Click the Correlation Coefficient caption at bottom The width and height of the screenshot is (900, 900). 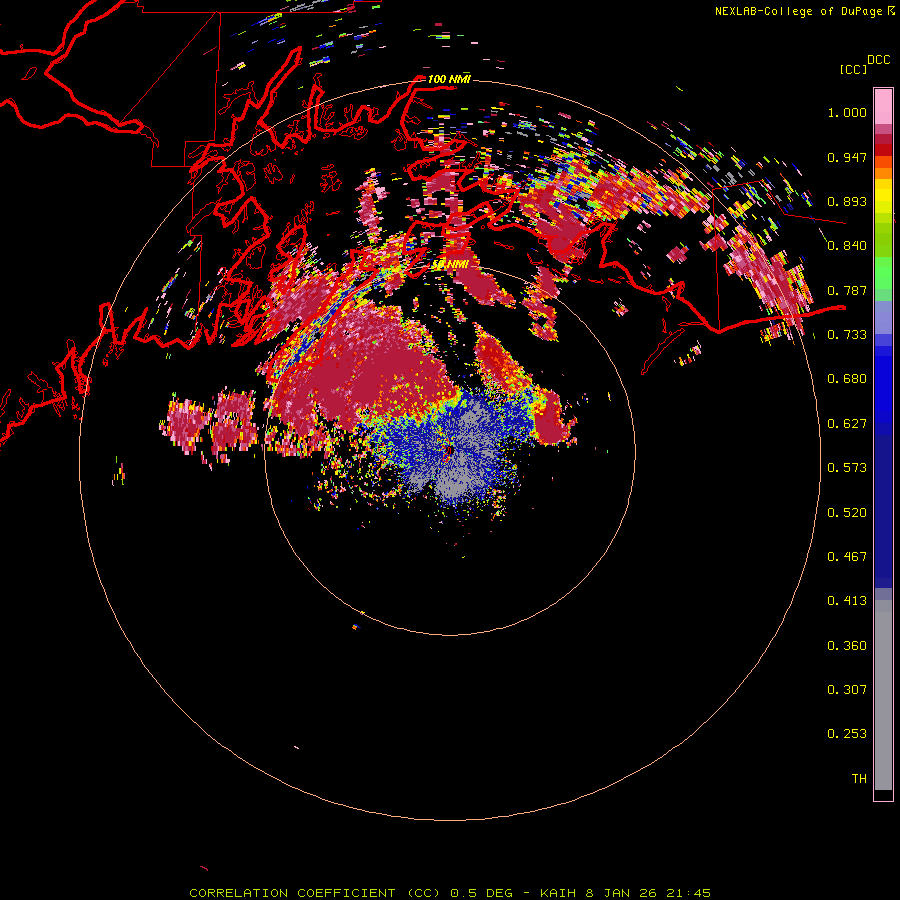[450, 893]
